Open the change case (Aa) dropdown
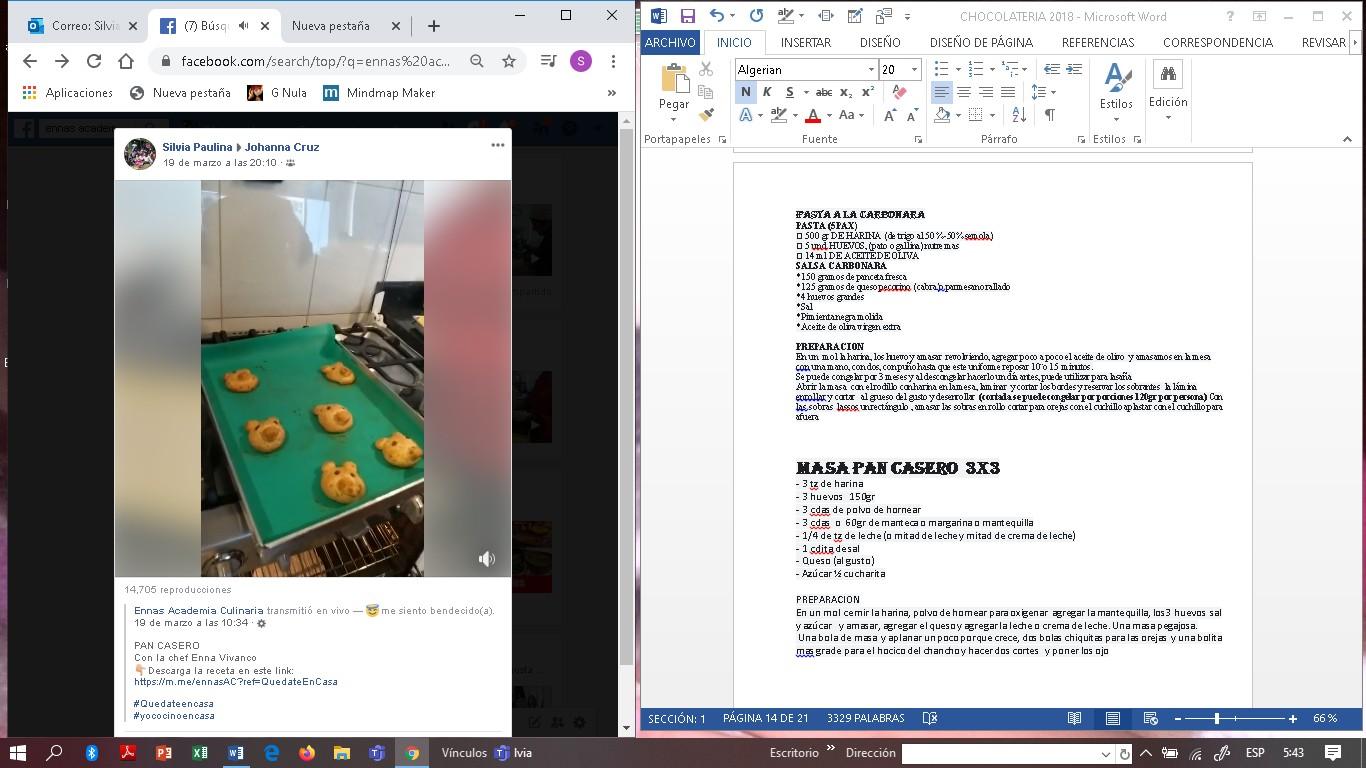The height and width of the screenshot is (768, 1366). point(852,115)
